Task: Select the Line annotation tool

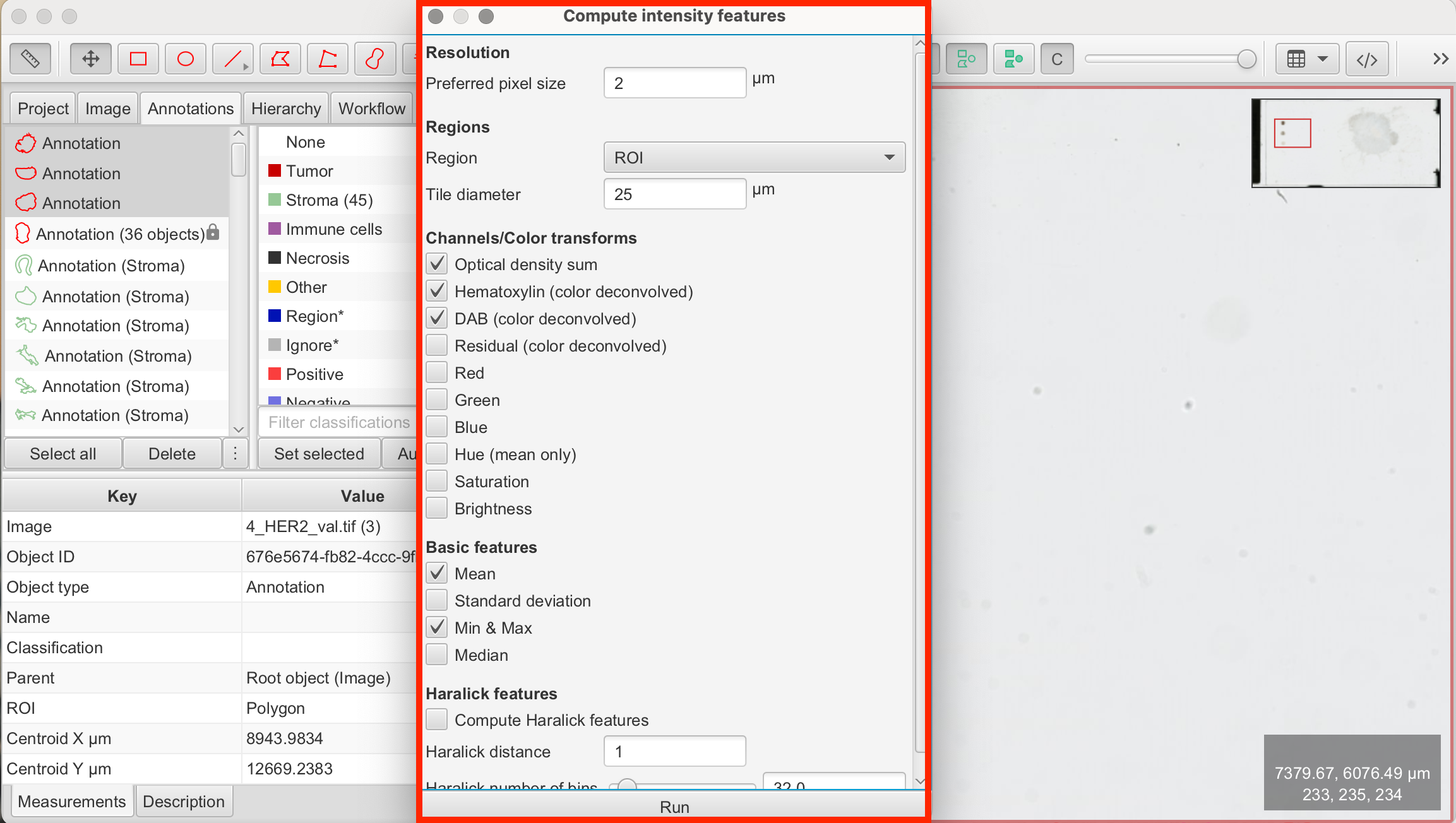Action: (x=232, y=59)
